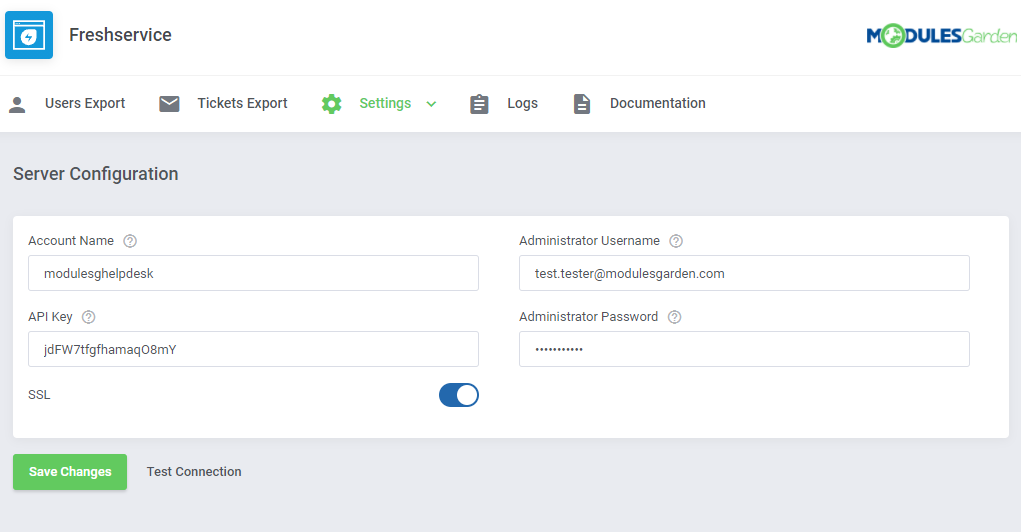
Task: Focus the Administrator Username input field
Action: coord(744,273)
